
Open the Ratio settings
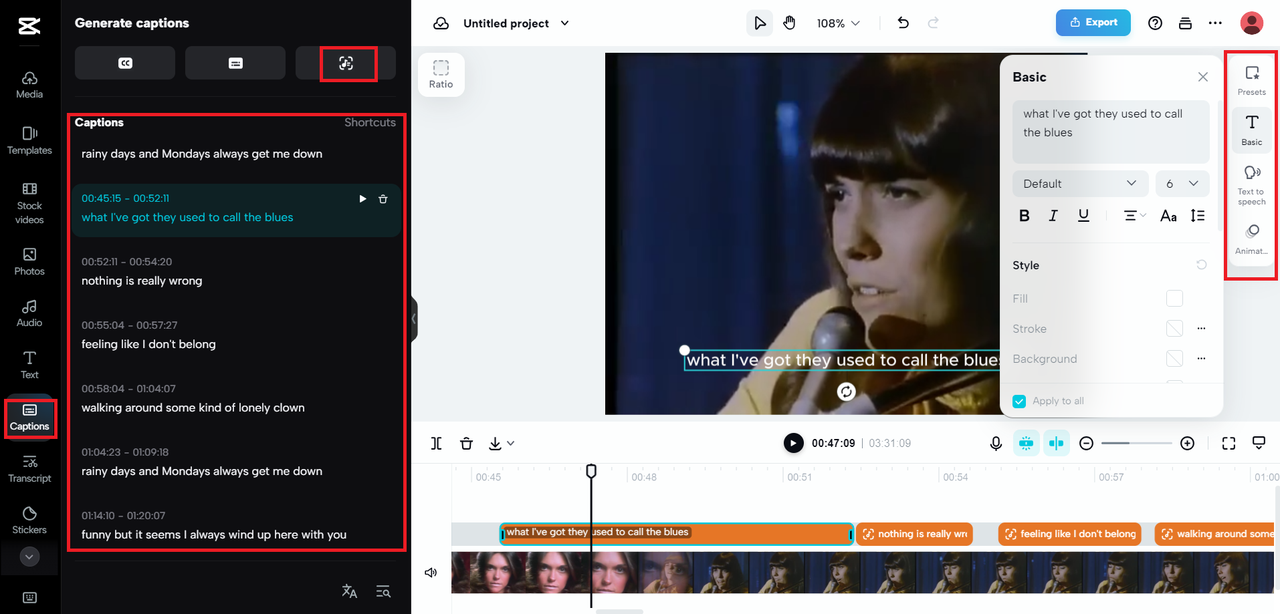point(441,74)
